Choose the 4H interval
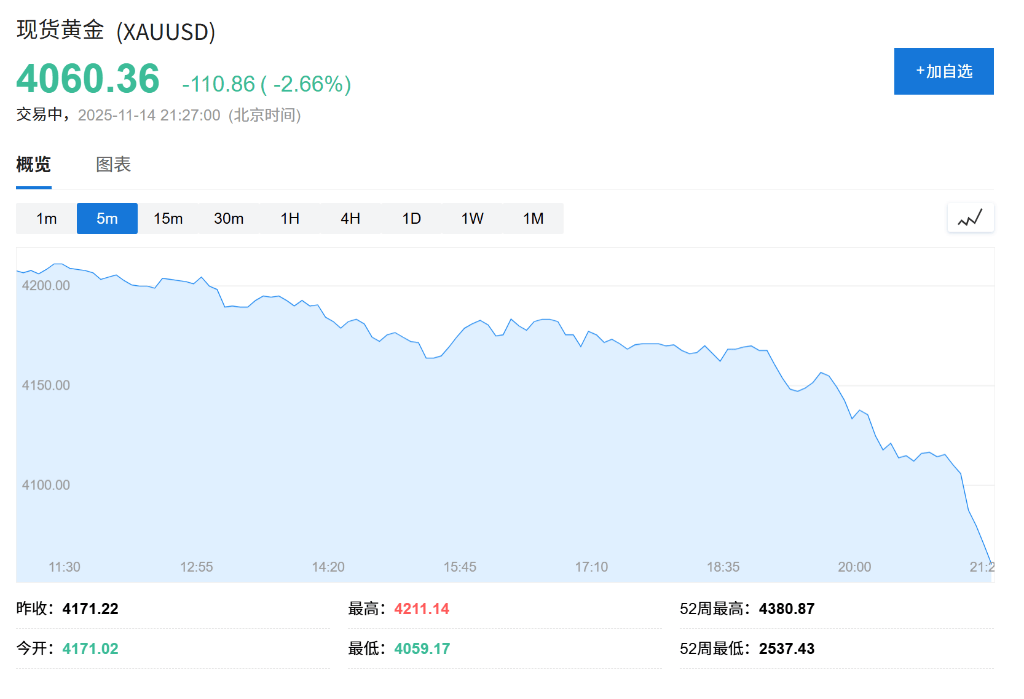 pyautogui.click(x=350, y=218)
